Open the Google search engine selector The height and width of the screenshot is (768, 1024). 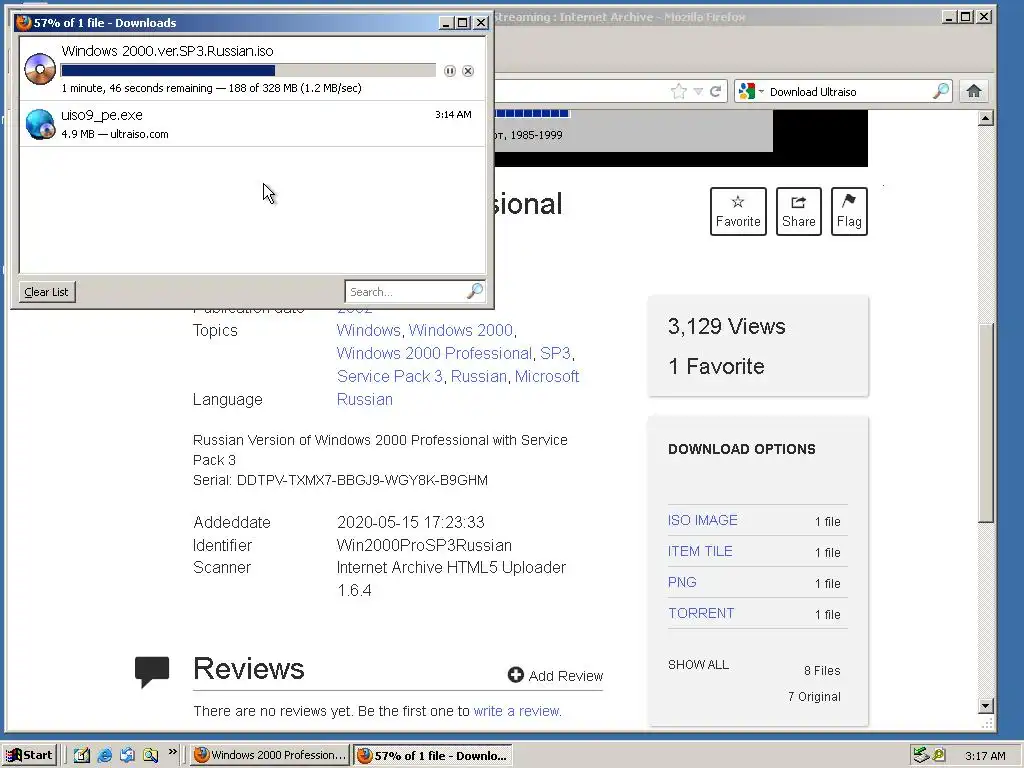click(x=750, y=91)
